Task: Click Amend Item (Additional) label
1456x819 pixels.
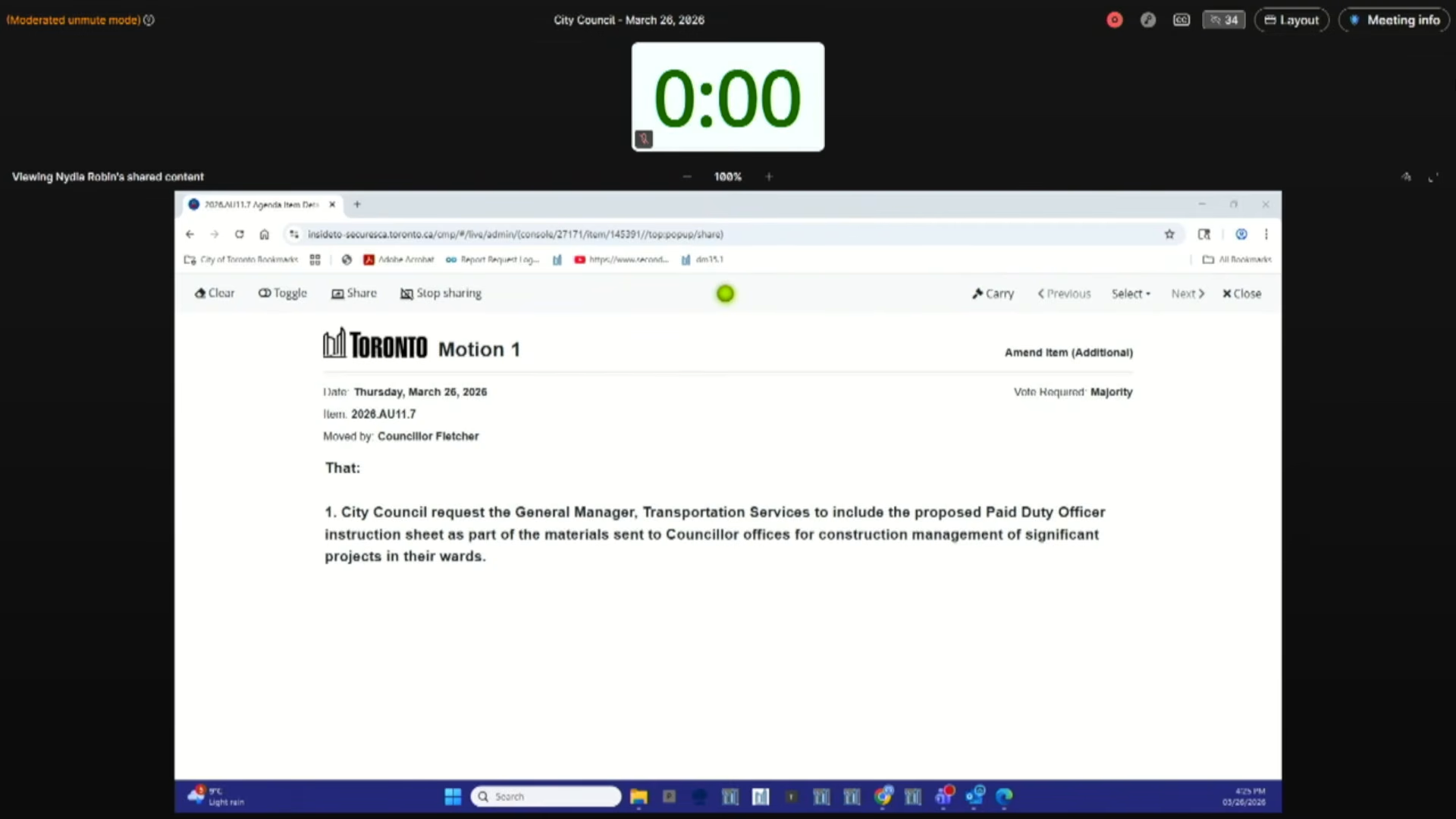Action: [1068, 353]
